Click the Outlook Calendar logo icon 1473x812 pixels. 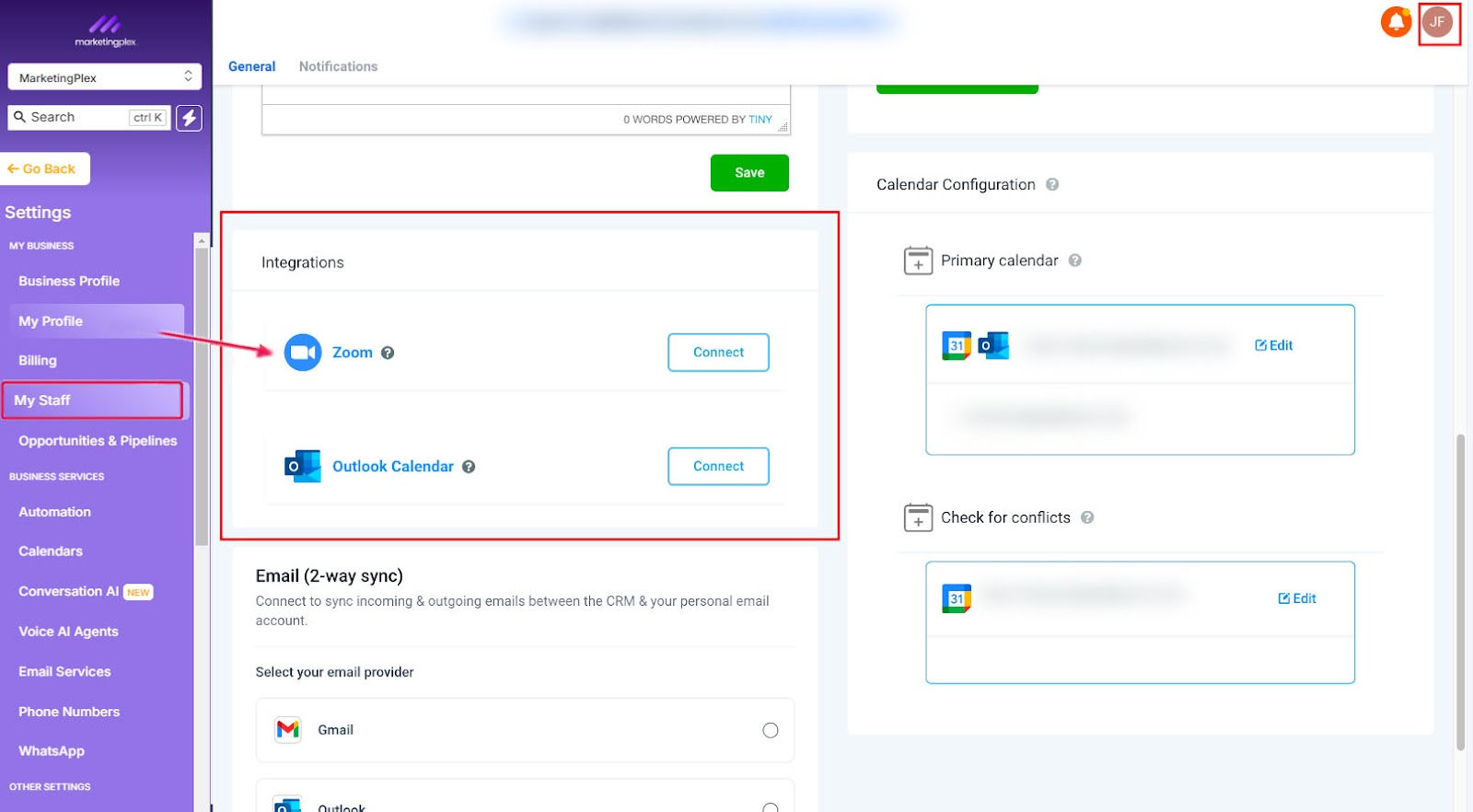click(302, 467)
